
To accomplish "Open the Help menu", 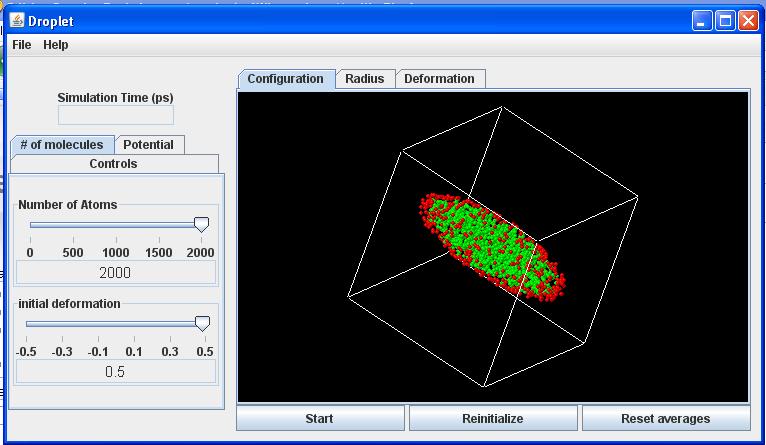I will tap(56, 45).
